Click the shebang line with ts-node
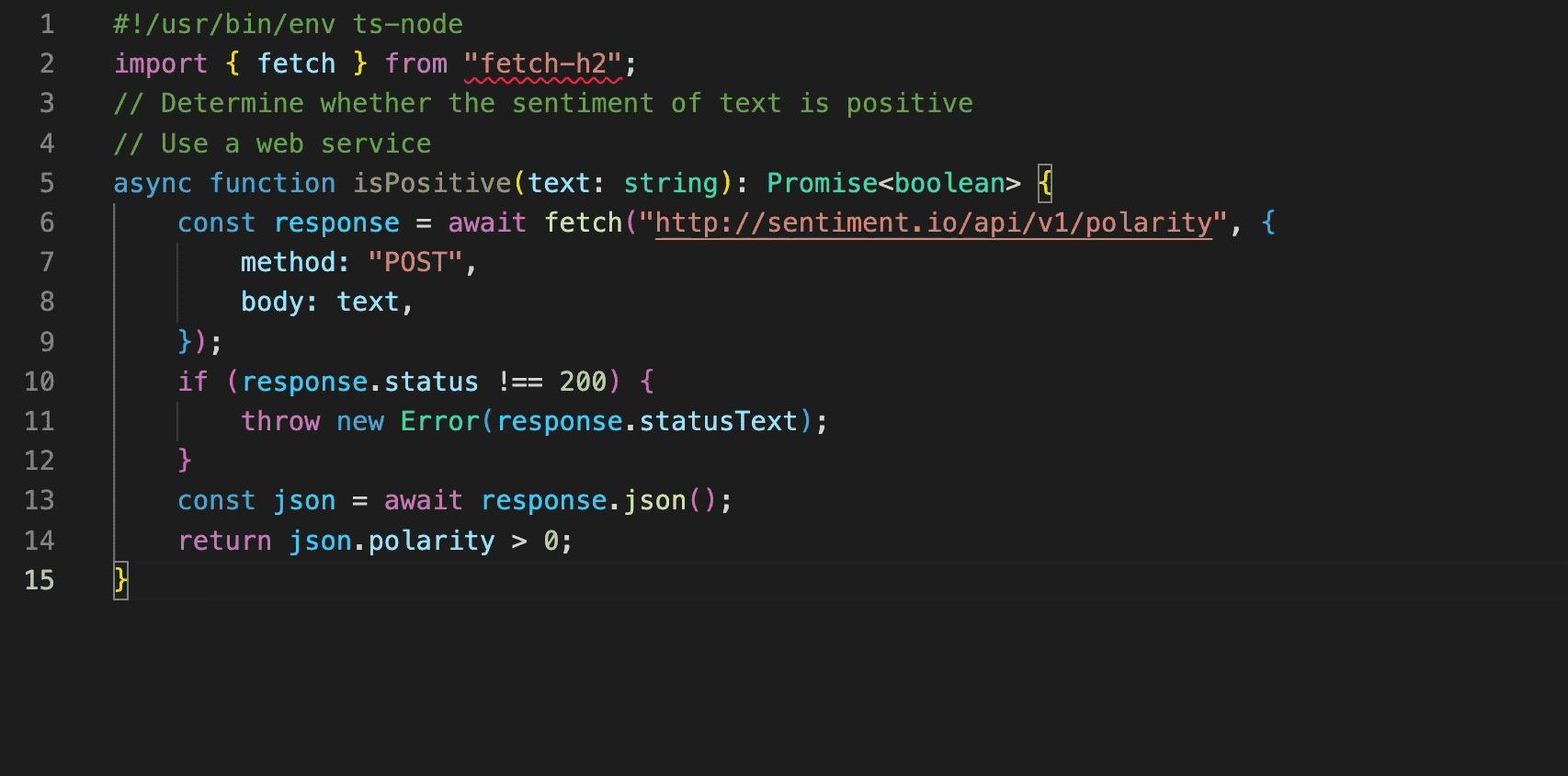Screen dimensions: 1568x776 point(288,24)
